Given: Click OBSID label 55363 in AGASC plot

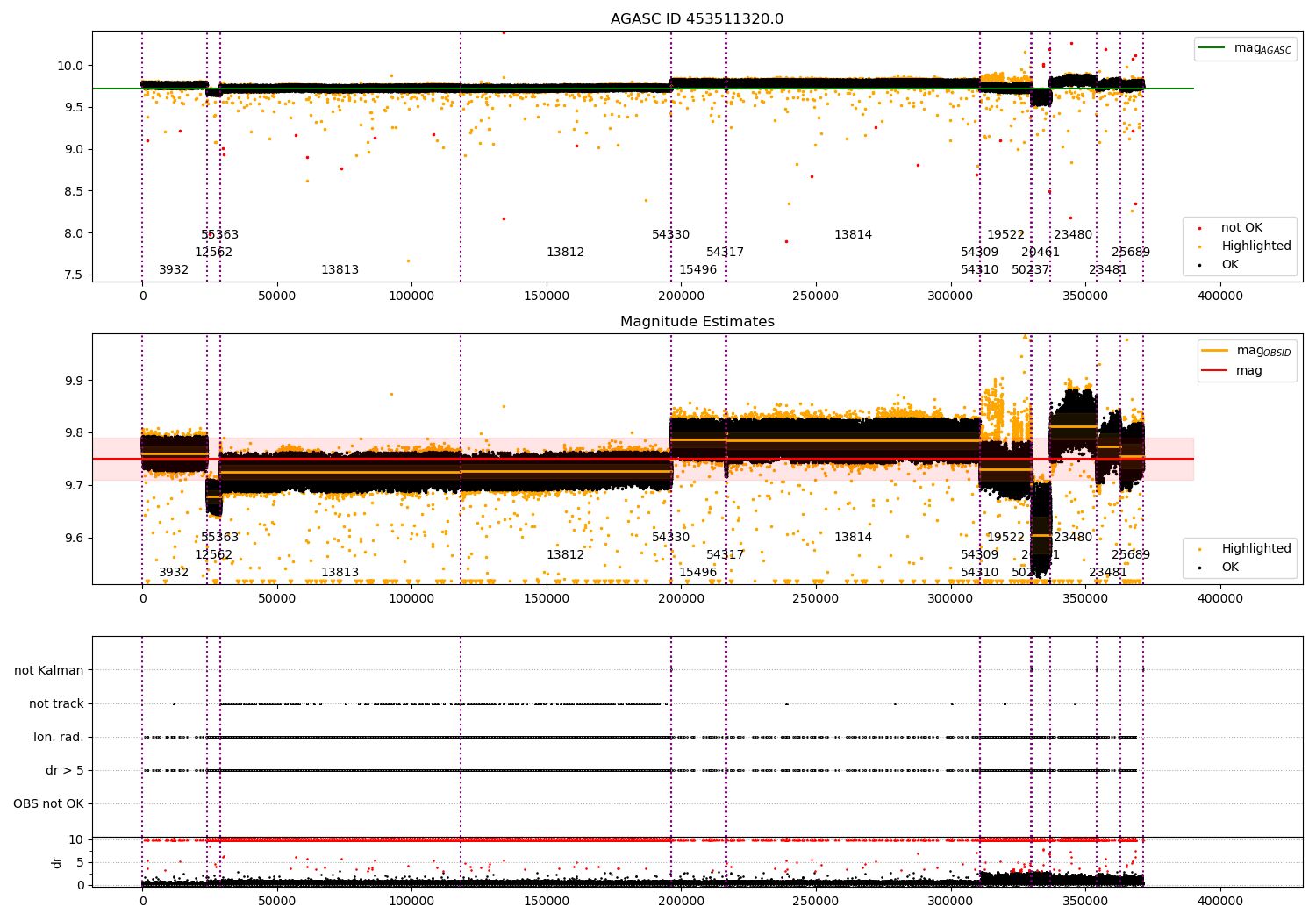Looking at the screenshot, I should 220,235.
